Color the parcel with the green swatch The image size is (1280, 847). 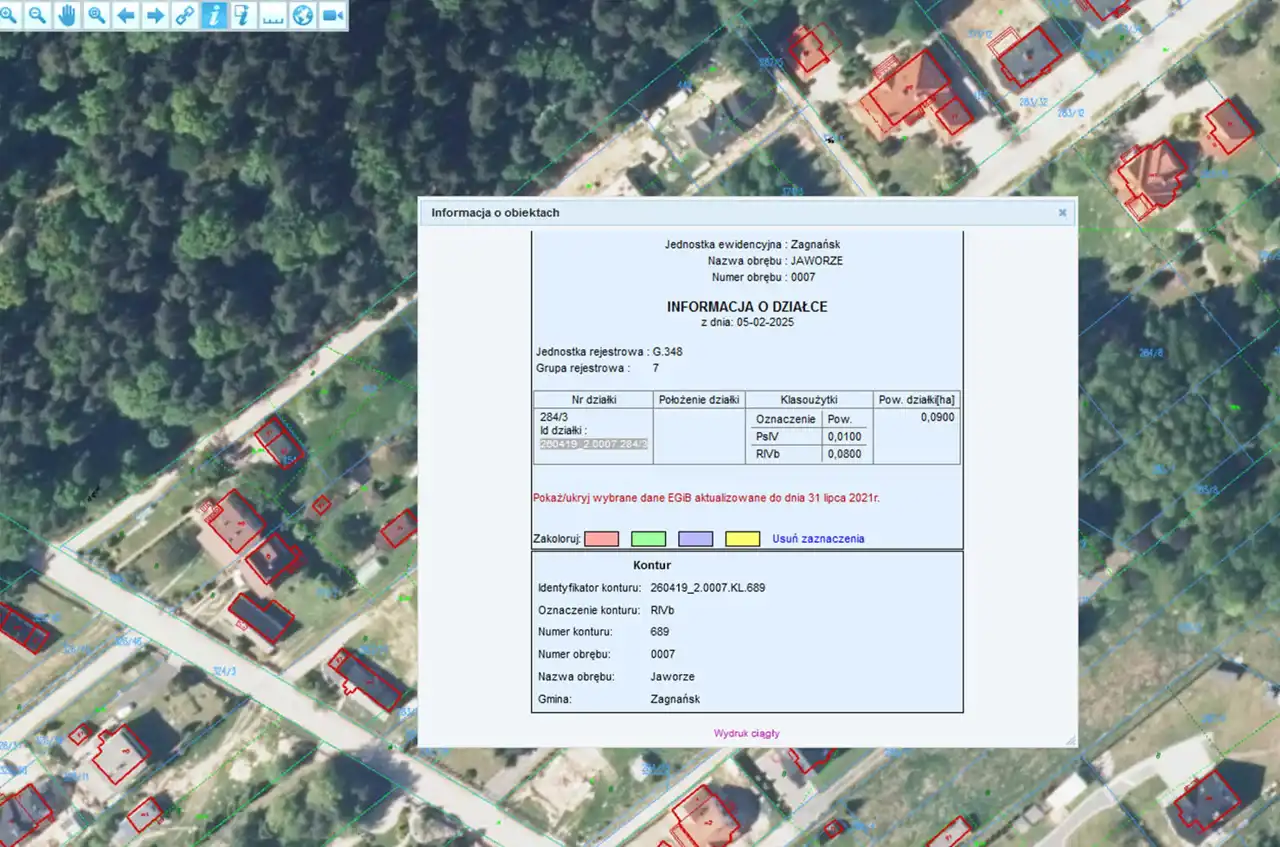(x=648, y=539)
